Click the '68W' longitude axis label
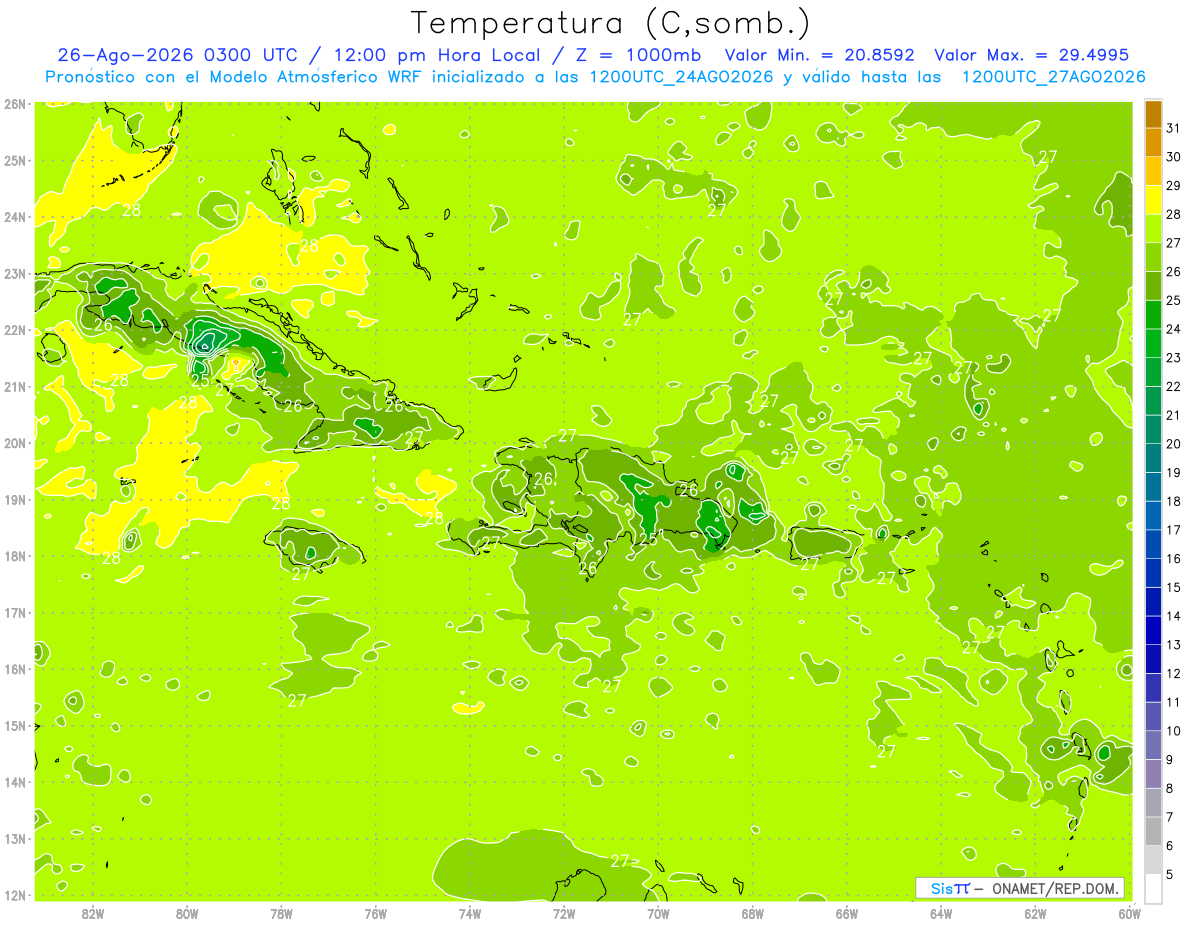 (752, 914)
